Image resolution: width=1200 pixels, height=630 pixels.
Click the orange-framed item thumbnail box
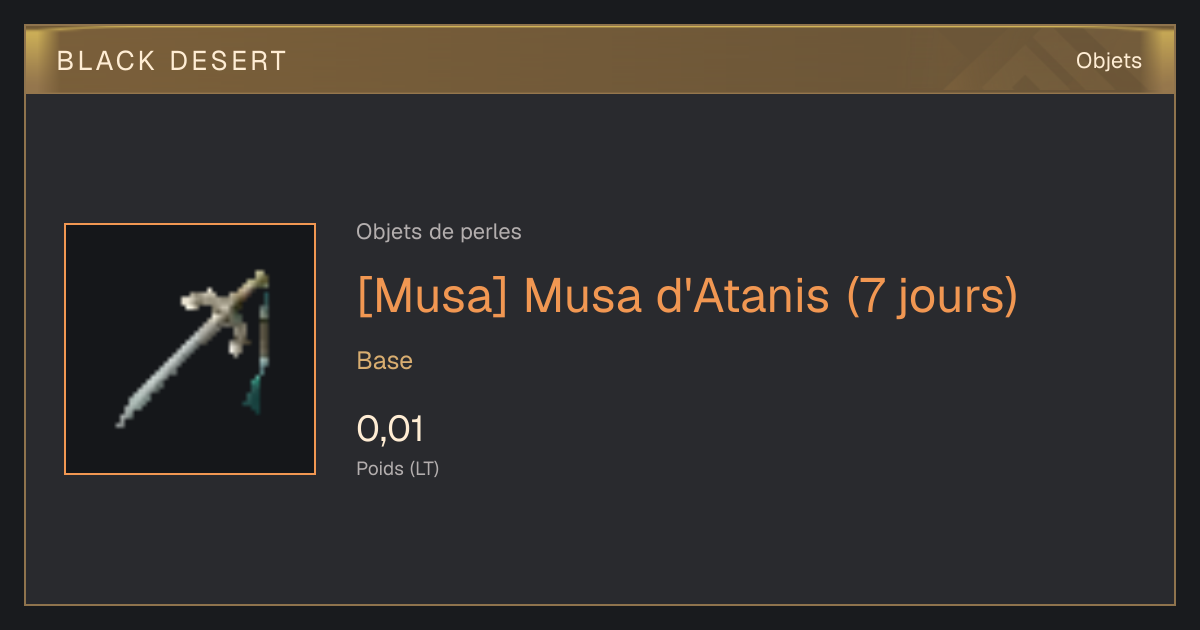coord(190,349)
